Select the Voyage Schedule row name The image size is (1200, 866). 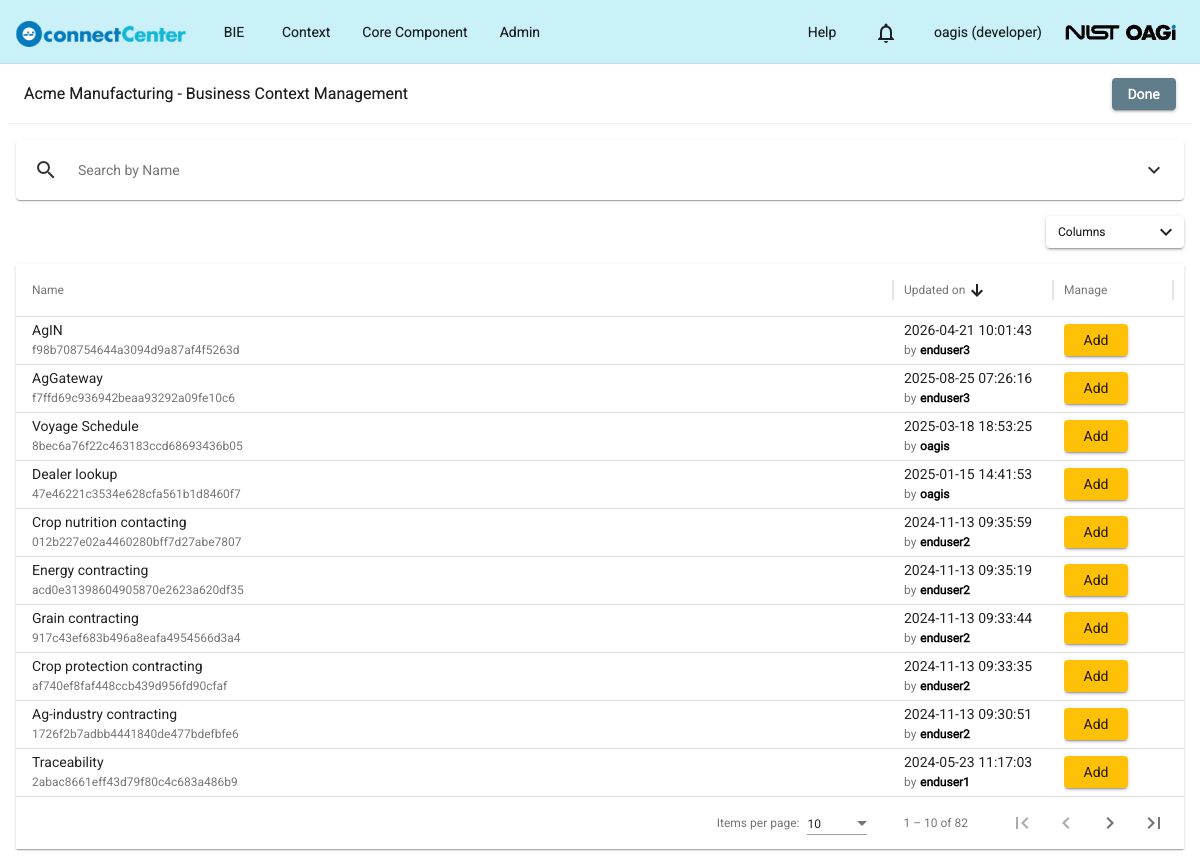click(x=85, y=426)
